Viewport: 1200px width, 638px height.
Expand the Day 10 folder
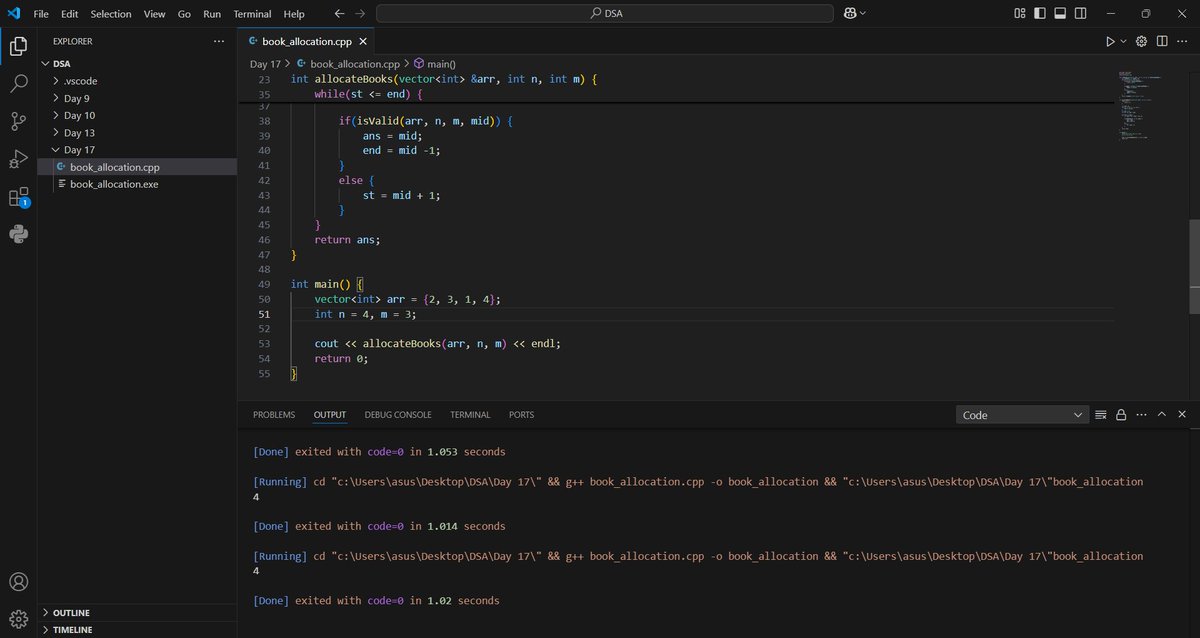tap(137, 115)
